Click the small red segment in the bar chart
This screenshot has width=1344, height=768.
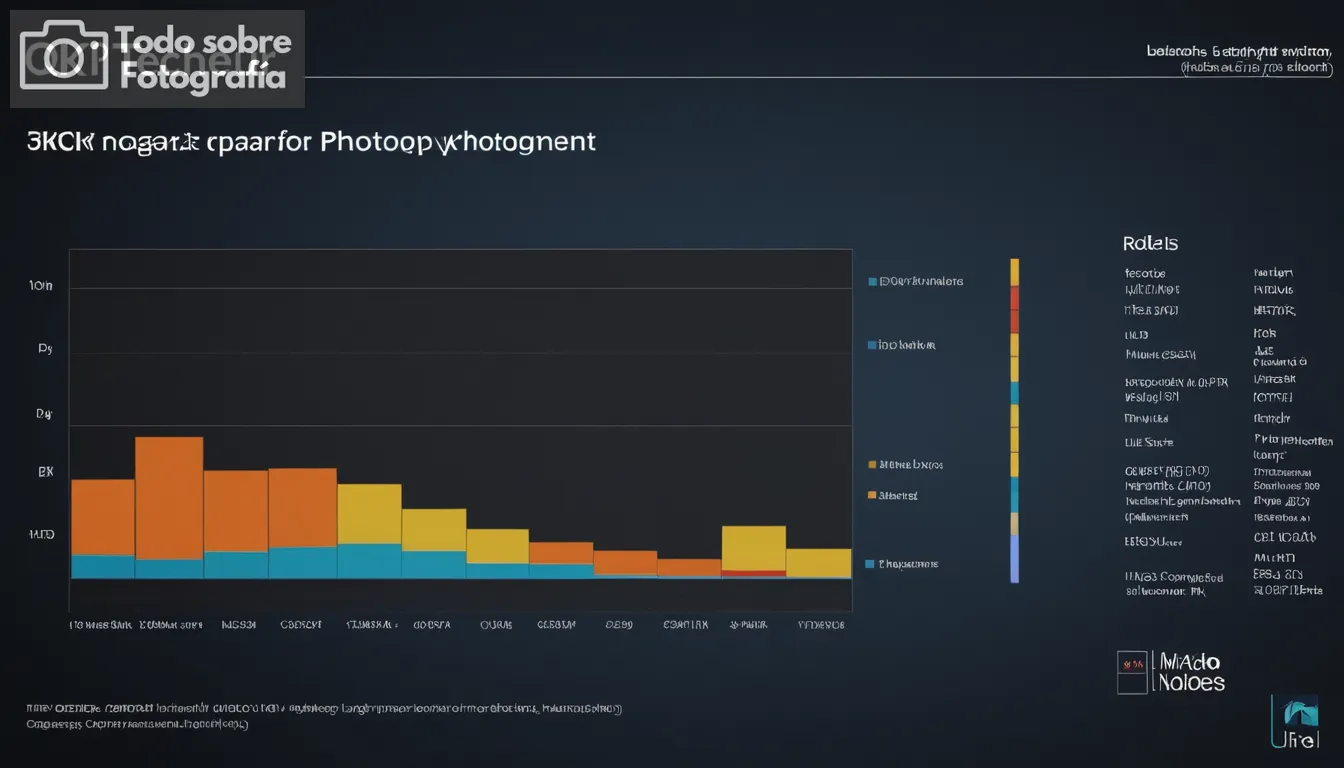[x=753, y=573]
